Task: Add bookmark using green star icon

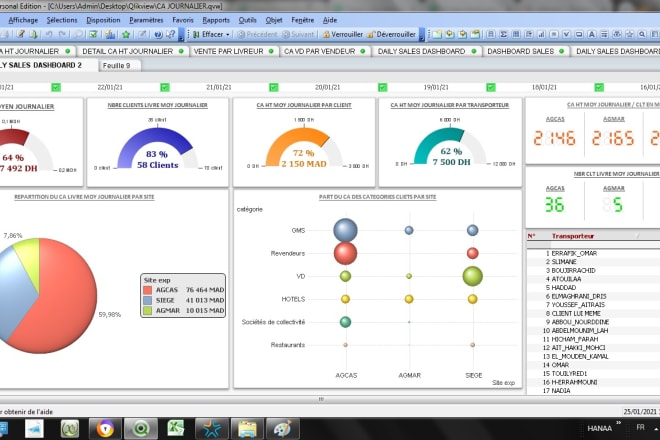Action: [125, 35]
